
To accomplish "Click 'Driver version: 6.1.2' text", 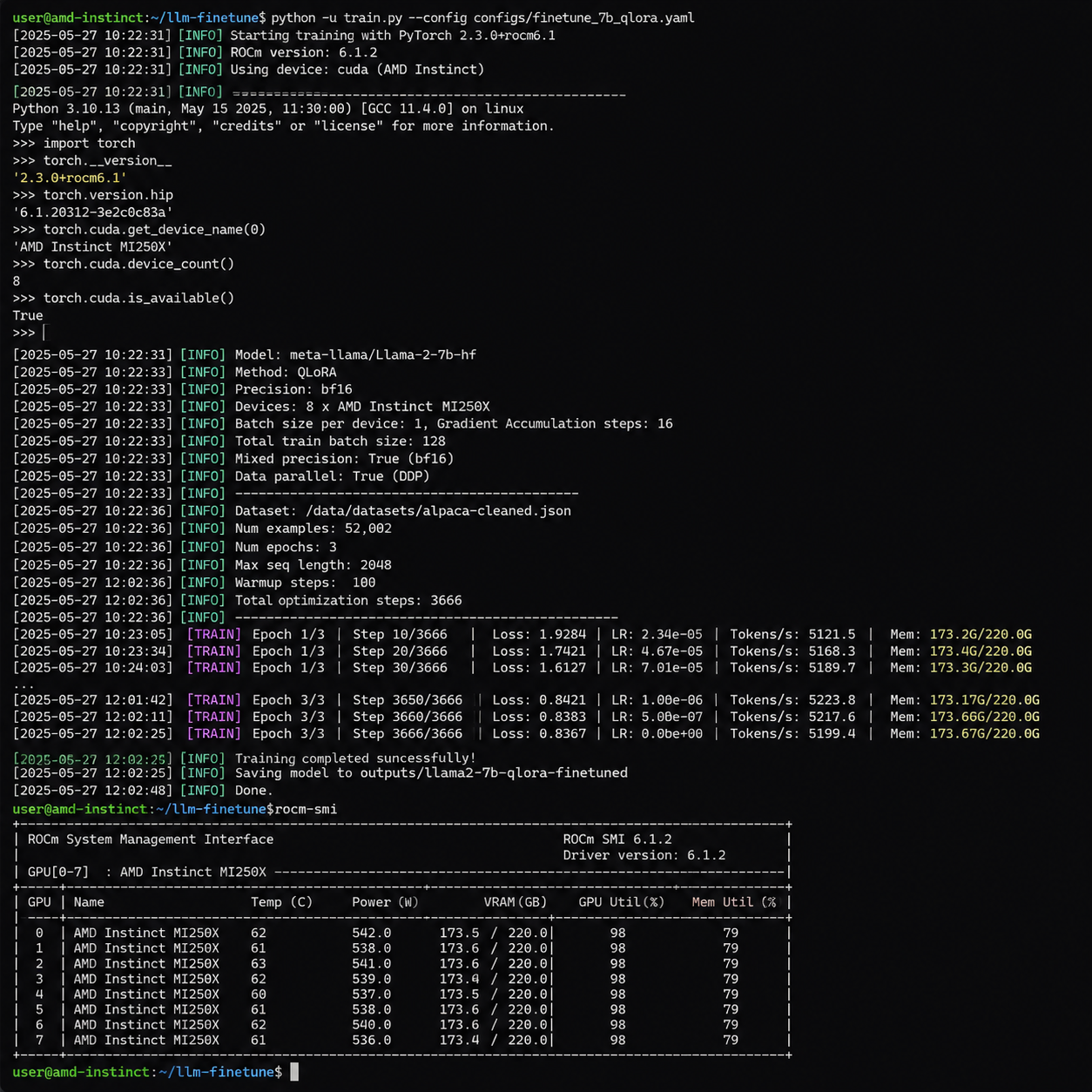I will point(644,855).
